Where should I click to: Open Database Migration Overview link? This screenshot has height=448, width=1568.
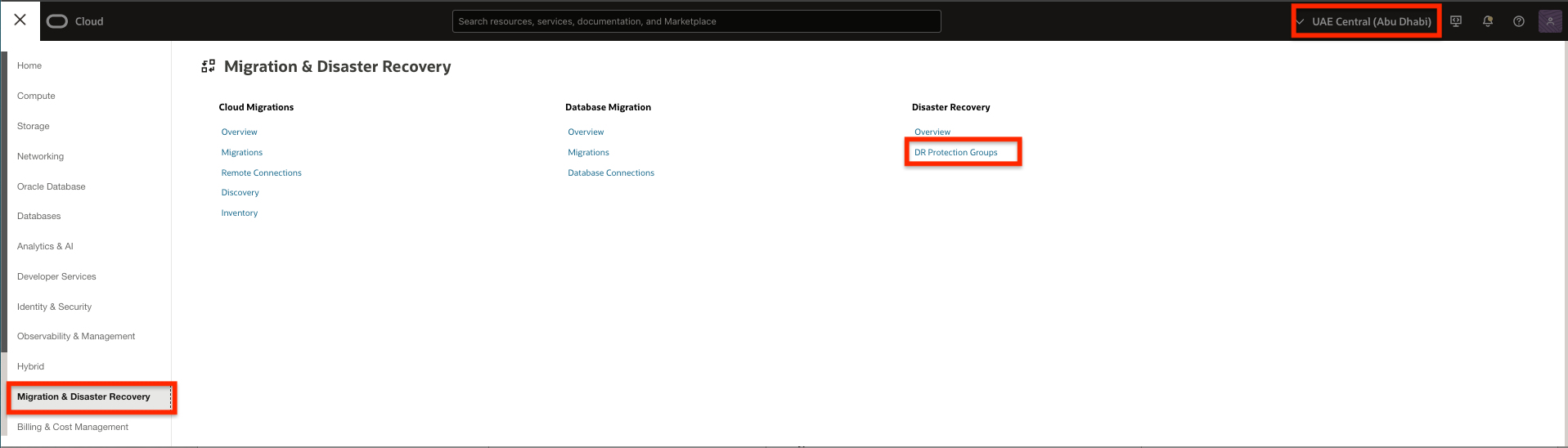pyautogui.click(x=586, y=132)
